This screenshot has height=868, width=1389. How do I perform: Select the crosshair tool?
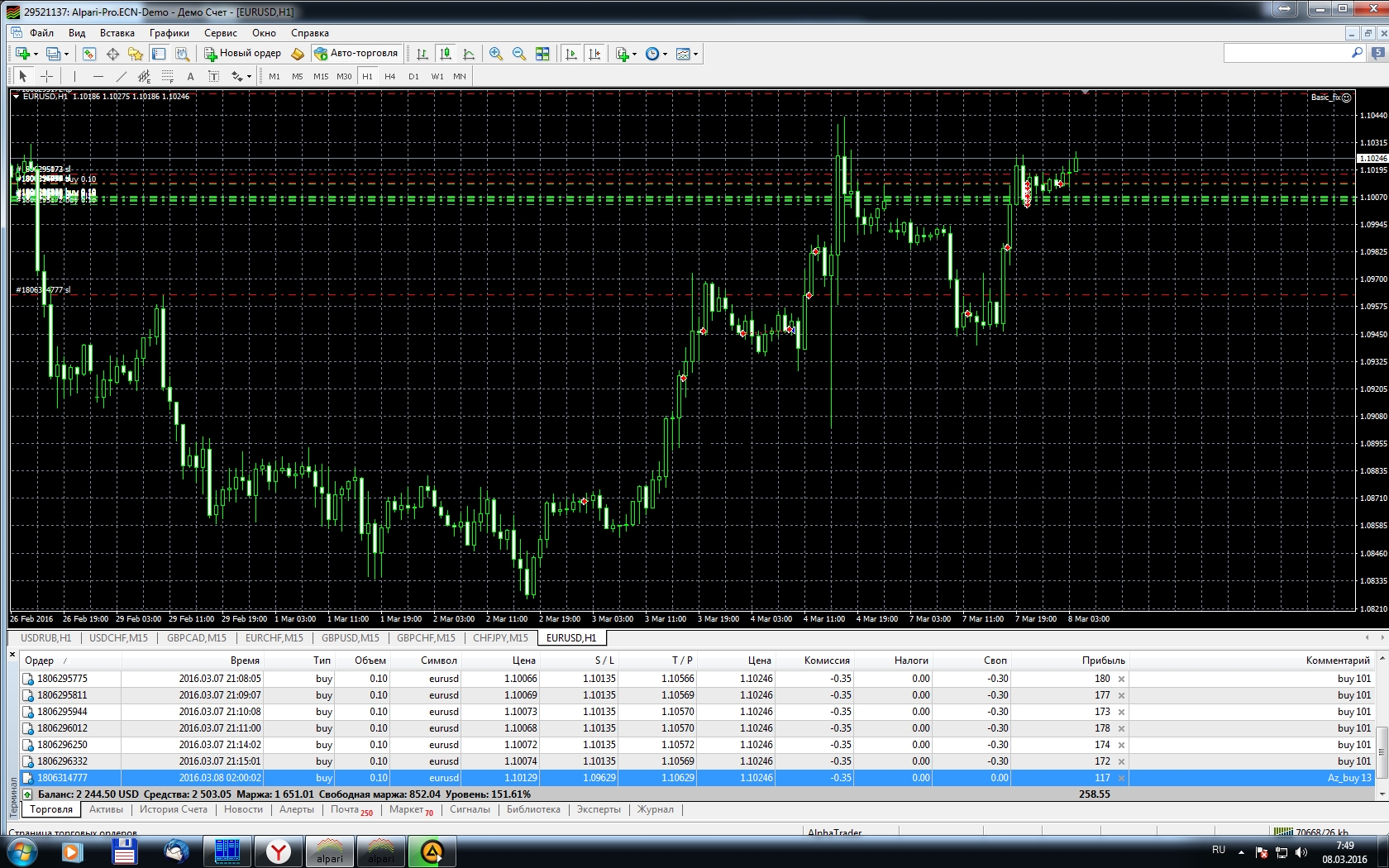tap(47, 76)
